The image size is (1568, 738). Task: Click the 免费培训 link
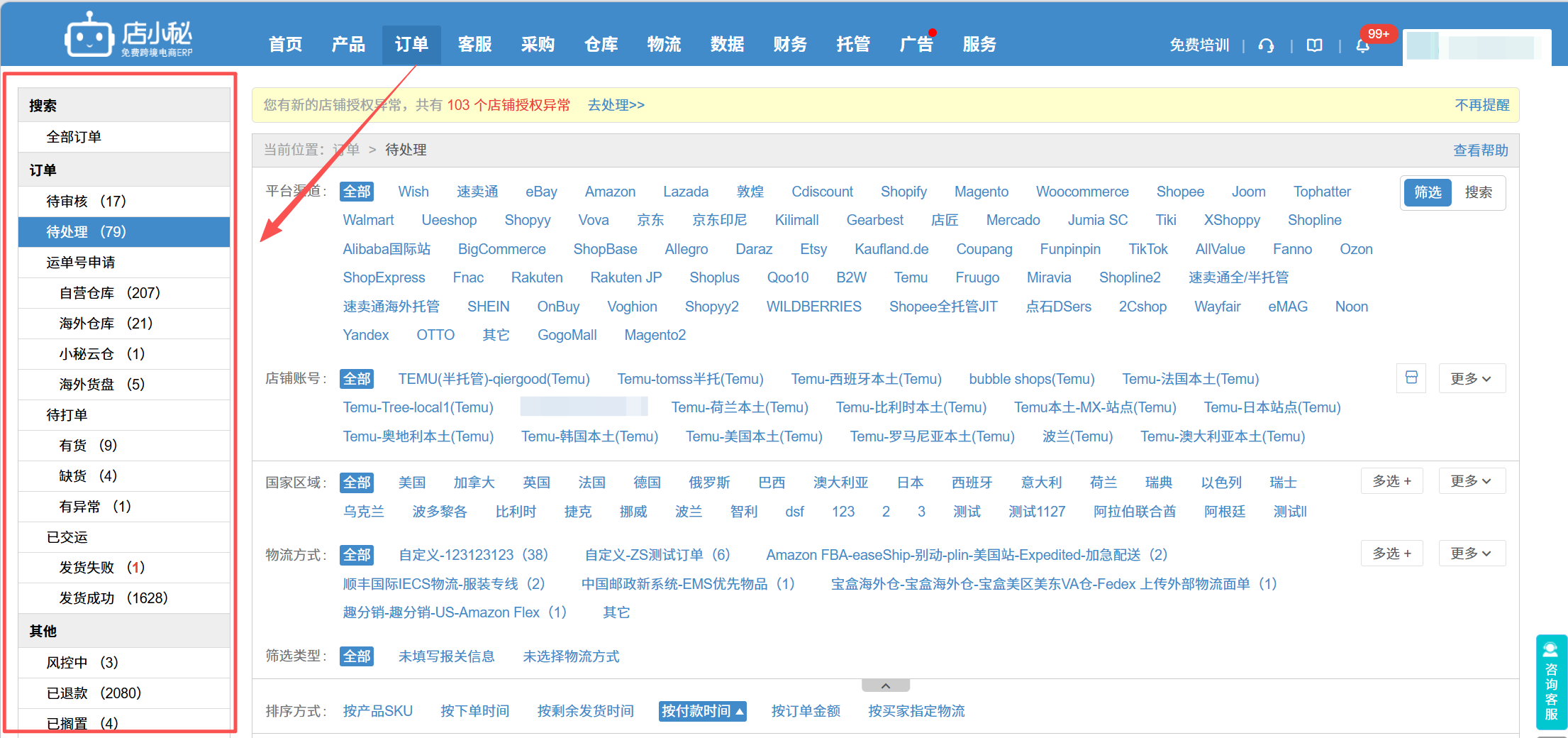[1199, 45]
